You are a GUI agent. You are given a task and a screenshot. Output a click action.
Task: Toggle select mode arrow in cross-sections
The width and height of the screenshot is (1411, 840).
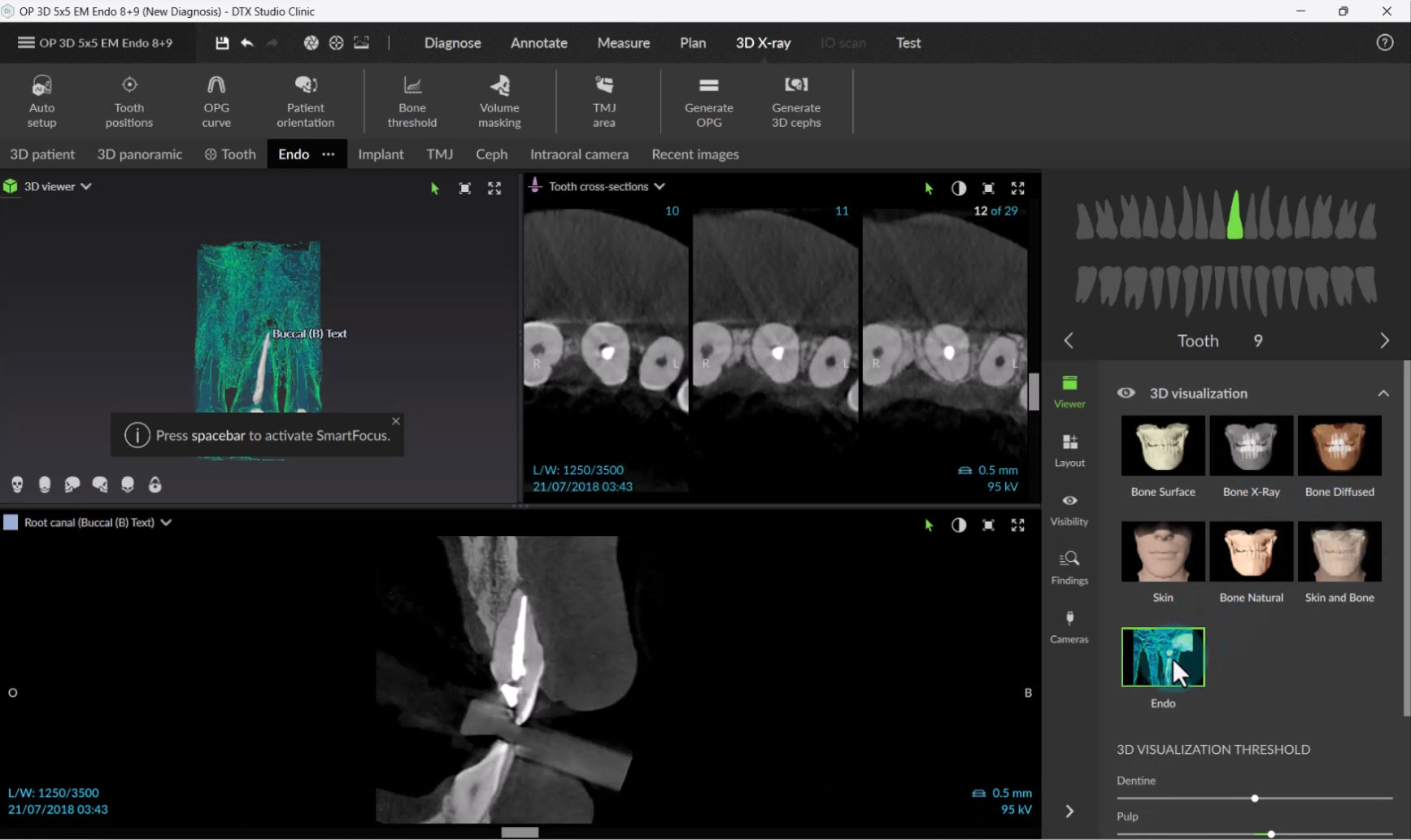tap(929, 189)
